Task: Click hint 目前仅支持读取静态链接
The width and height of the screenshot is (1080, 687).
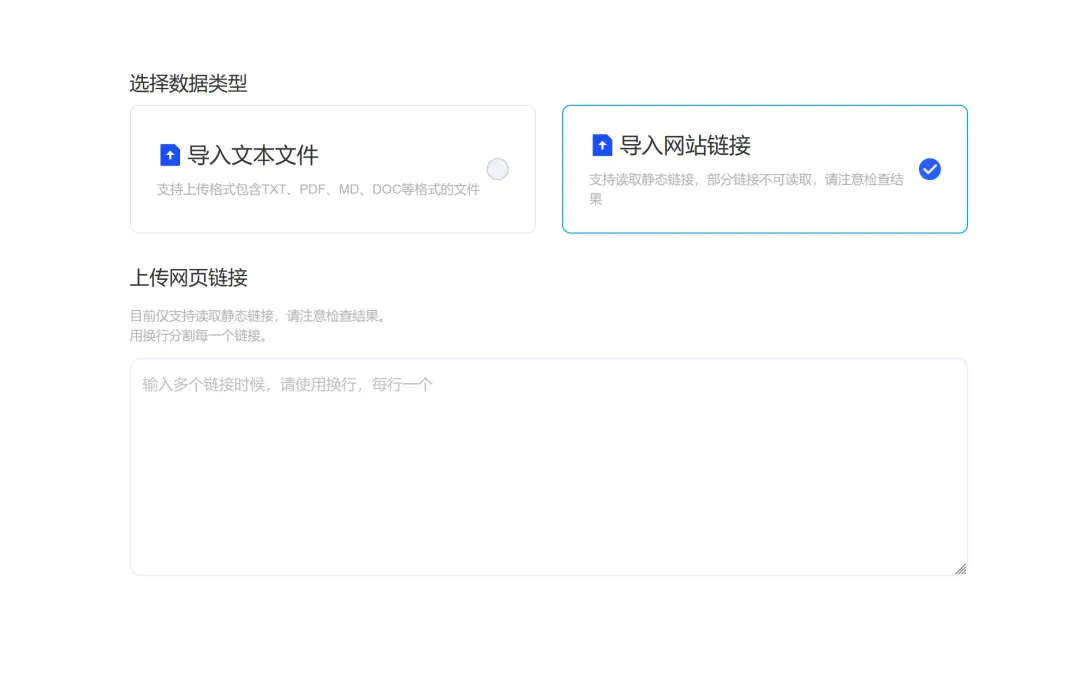Action: tap(260, 316)
